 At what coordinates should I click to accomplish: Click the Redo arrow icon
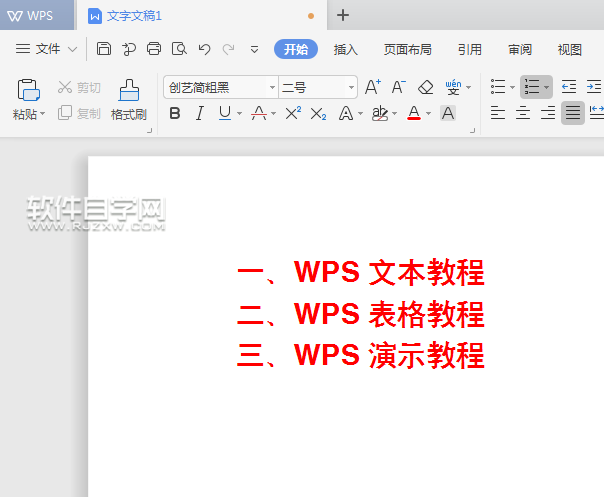point(229,49)
